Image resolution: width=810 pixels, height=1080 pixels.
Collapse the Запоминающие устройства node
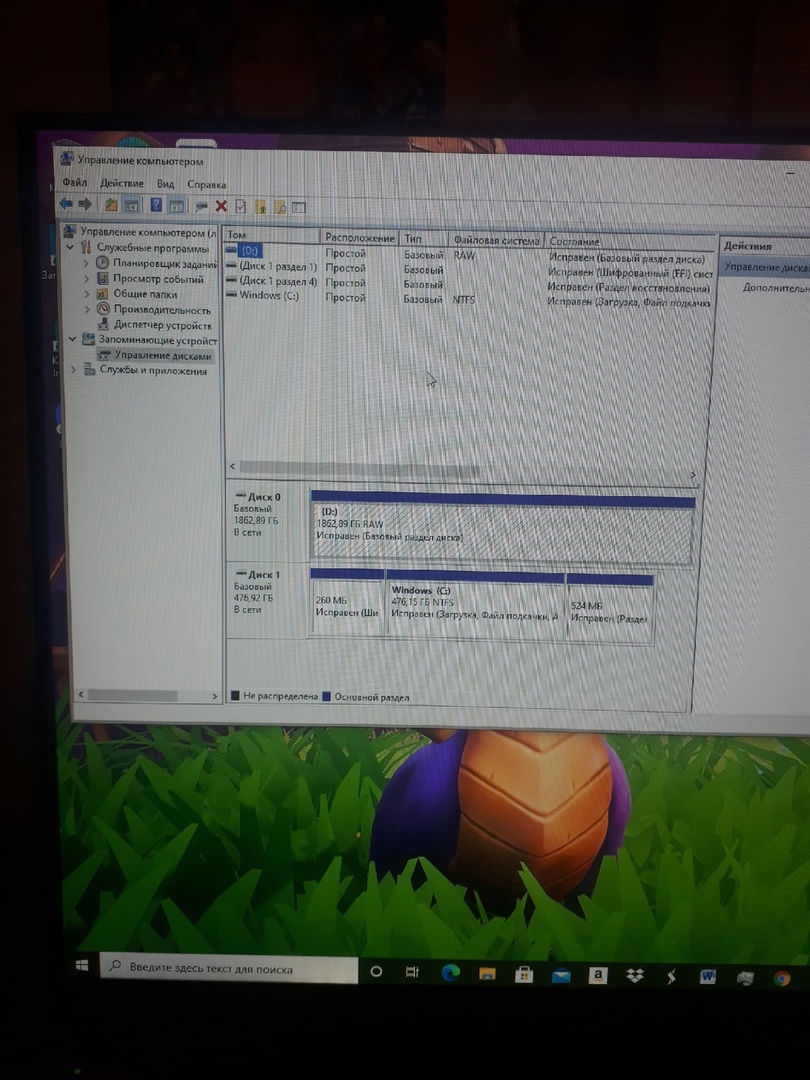72,339
